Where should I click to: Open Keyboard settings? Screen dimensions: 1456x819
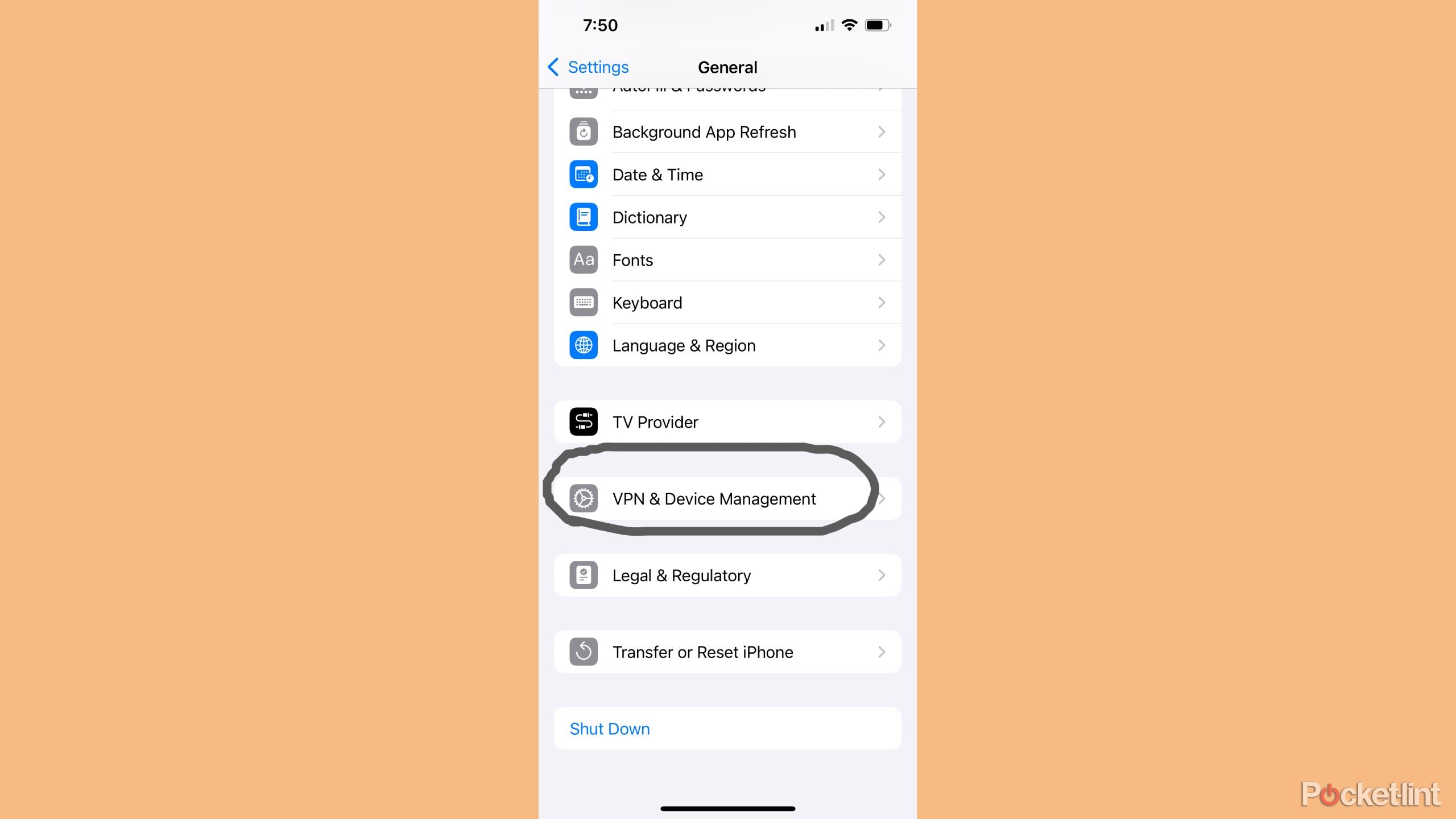coord(728,302)
